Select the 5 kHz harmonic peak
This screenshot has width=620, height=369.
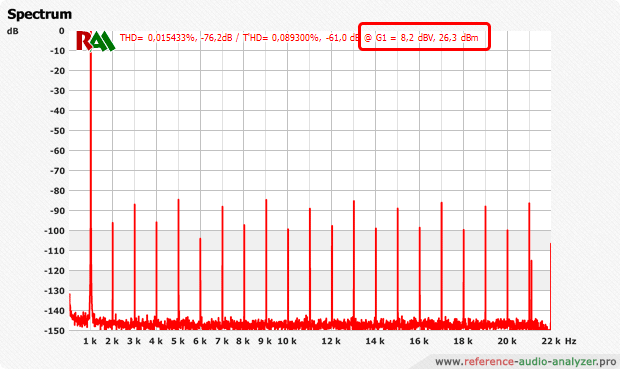tap(178, 261)
